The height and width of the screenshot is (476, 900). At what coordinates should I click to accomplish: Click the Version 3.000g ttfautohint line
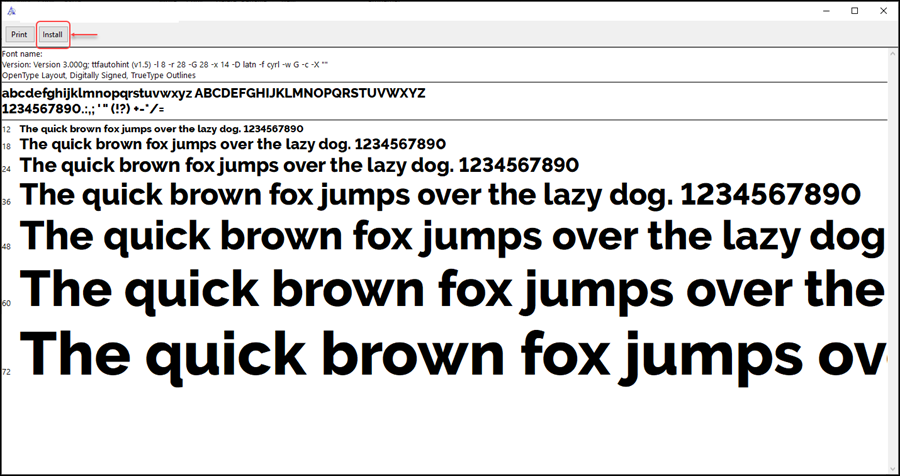(x=165, y=64)
